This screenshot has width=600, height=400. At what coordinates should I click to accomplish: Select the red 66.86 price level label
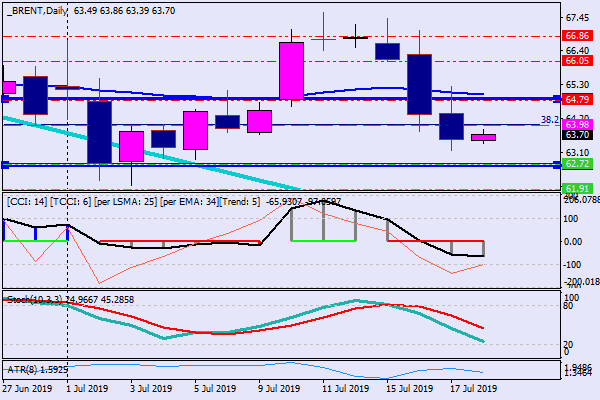pos(577,34)
